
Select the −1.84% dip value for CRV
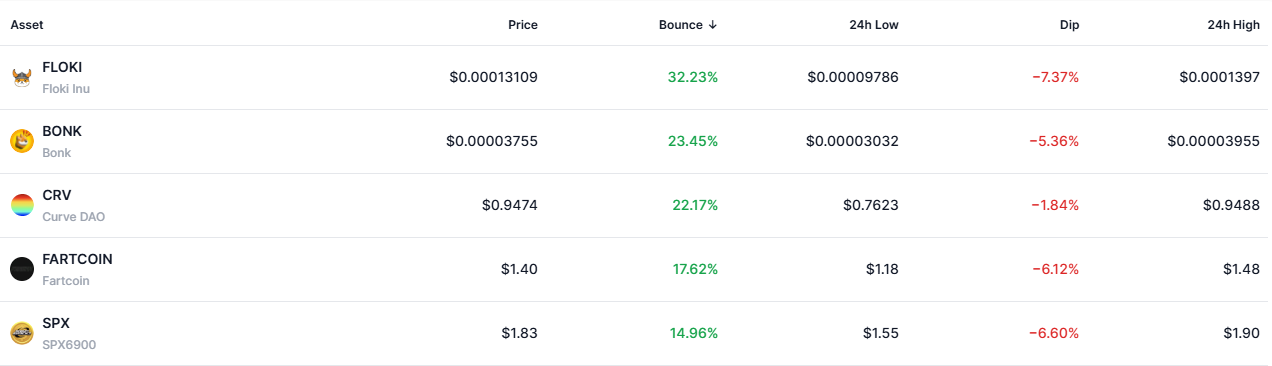coord(1054,206)
